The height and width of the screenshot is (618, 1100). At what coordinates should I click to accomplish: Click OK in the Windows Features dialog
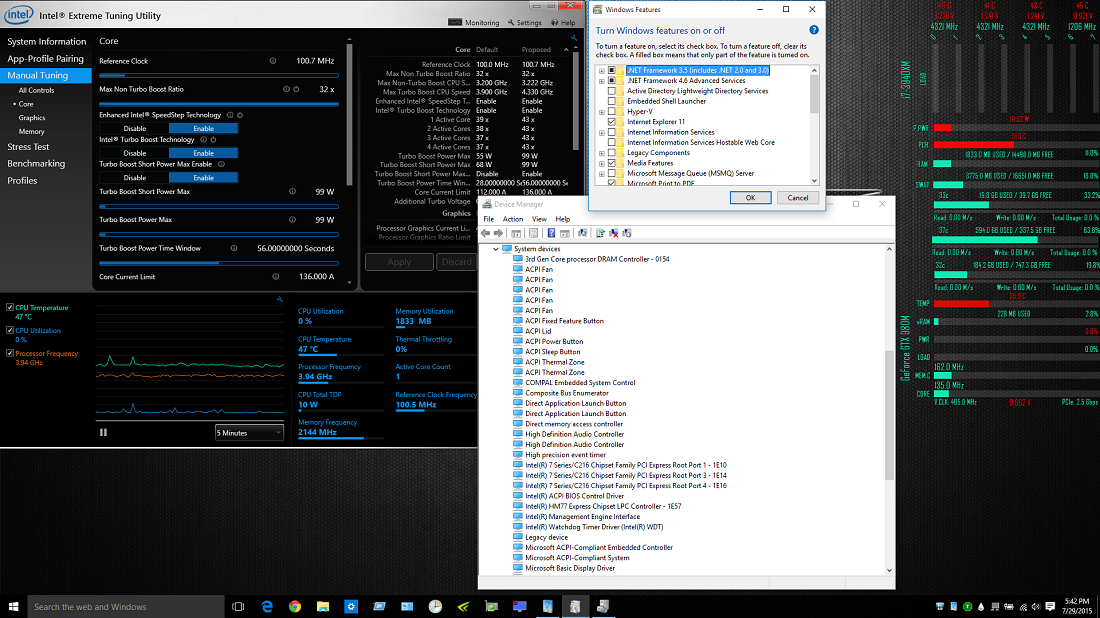(x=750, y=198)
